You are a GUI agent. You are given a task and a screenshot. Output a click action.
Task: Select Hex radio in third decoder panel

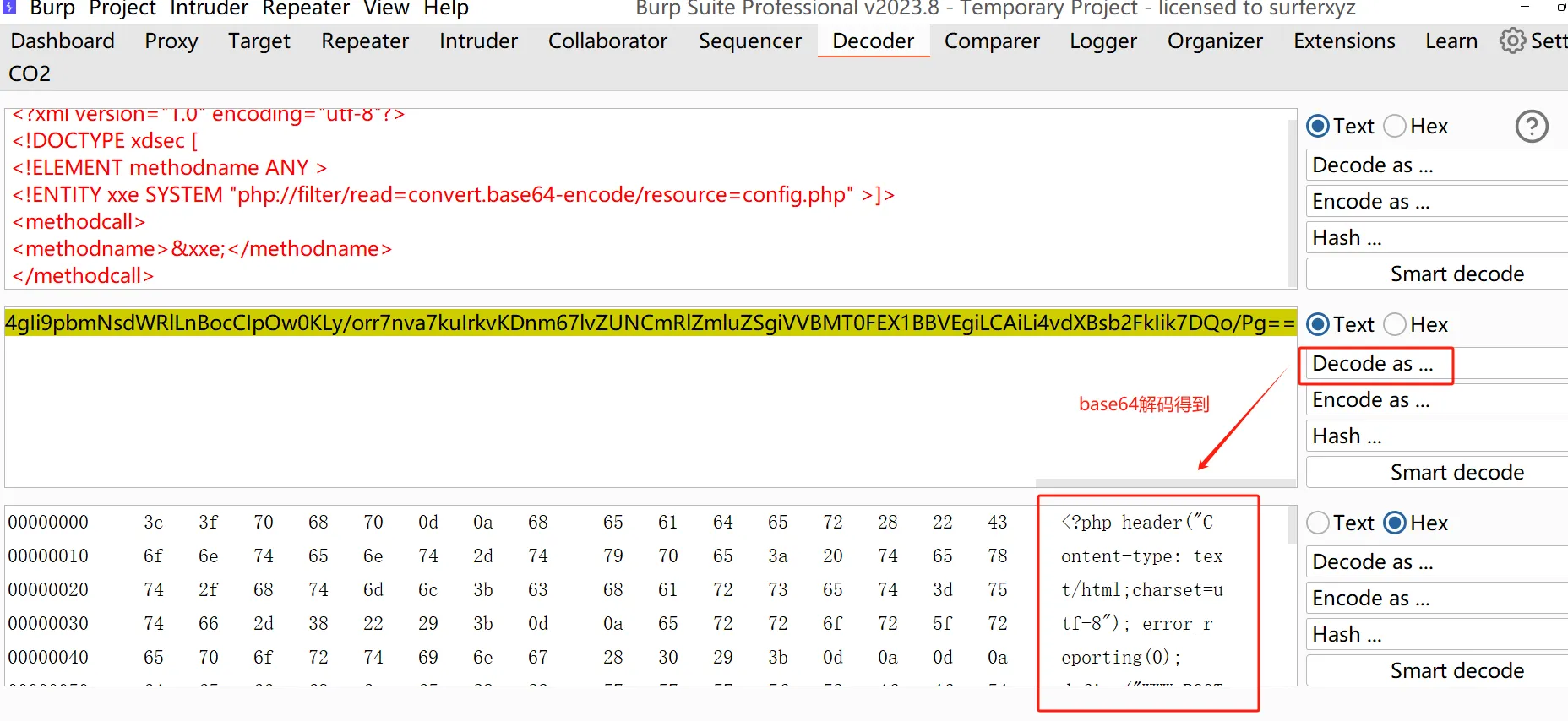click(x=1395, y=523)
